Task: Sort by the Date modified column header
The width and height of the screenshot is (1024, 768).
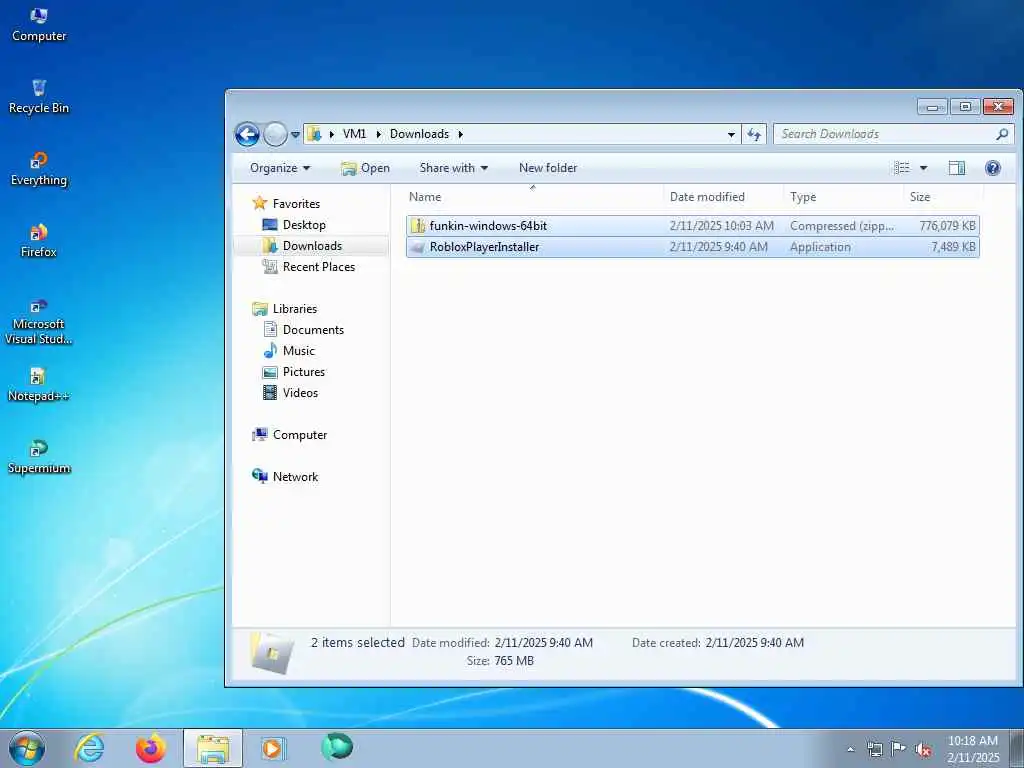Action: click(724, 197)
